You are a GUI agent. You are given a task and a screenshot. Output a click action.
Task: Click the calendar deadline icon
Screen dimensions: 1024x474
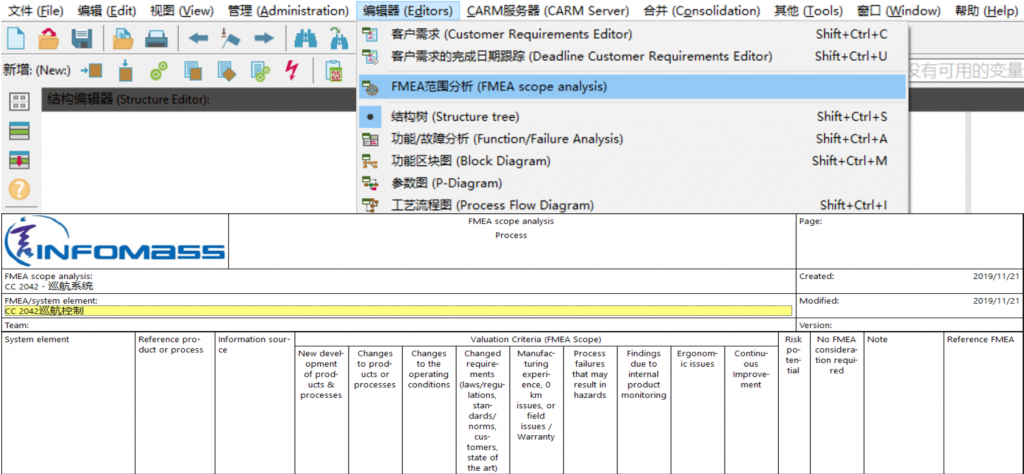pyautogui.click(x=334, y=71)
